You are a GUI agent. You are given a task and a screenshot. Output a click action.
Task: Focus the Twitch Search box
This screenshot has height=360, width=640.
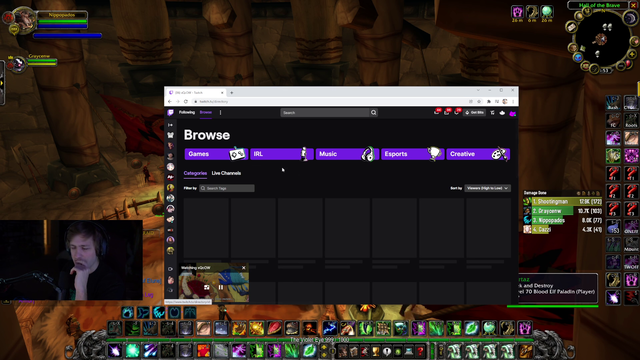[x=325, y=113]
